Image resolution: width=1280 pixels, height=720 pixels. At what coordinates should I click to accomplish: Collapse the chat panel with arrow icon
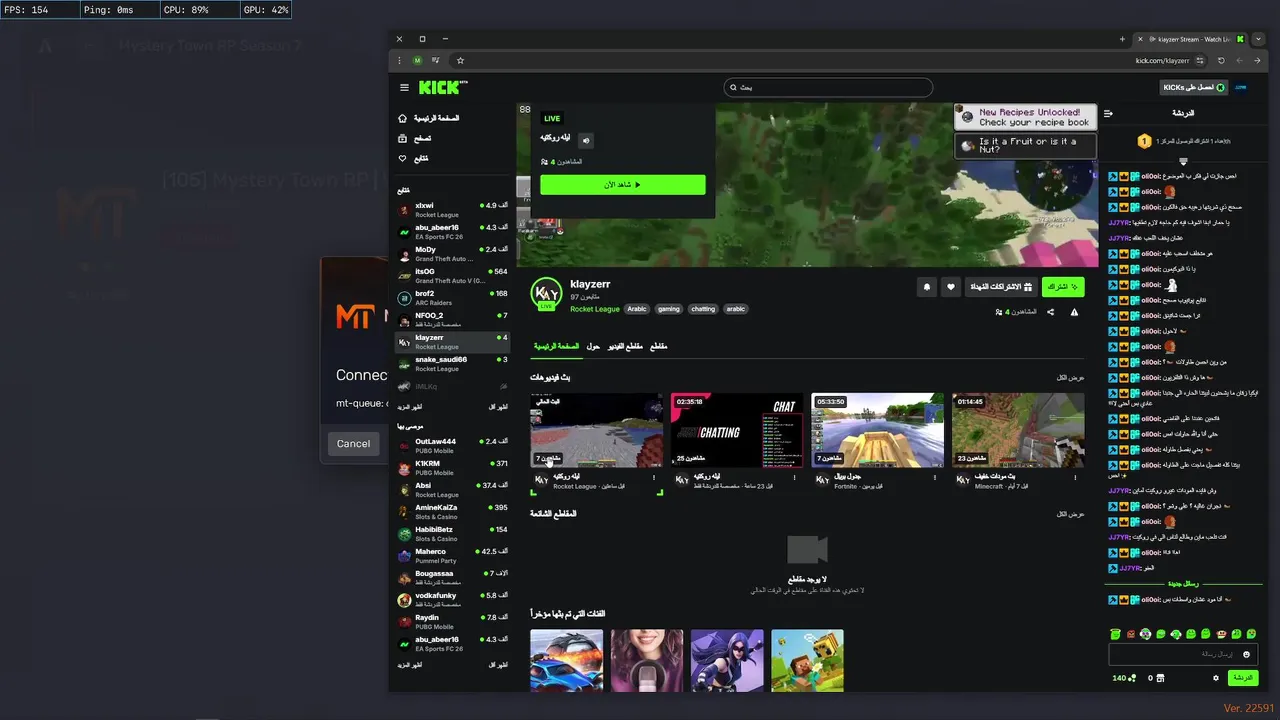(x=1108, y=113)
